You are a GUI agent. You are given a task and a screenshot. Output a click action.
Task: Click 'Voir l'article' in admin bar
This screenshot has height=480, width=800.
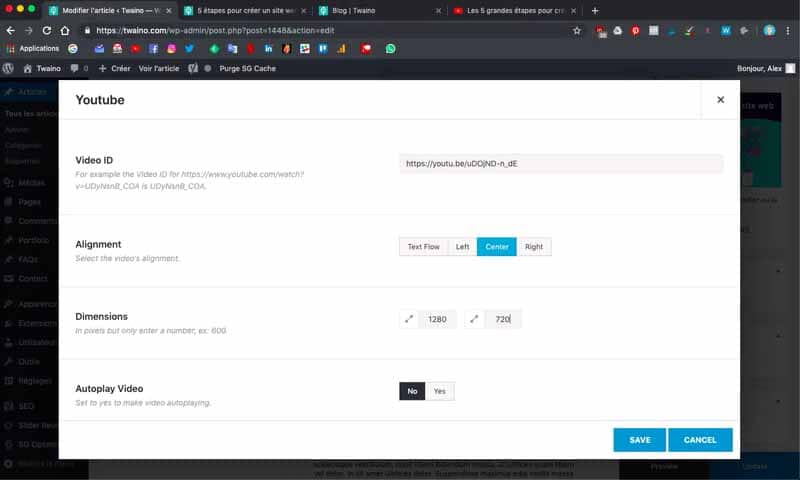point(159,68)
